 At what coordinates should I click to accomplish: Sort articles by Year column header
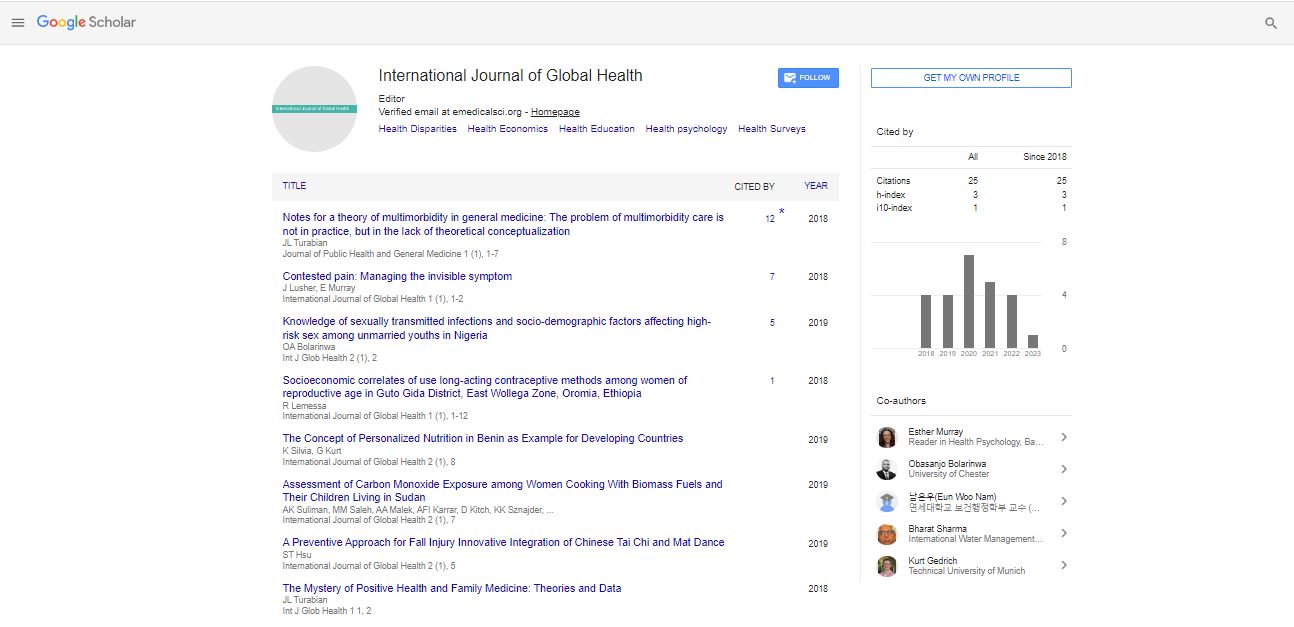[816, 186]
